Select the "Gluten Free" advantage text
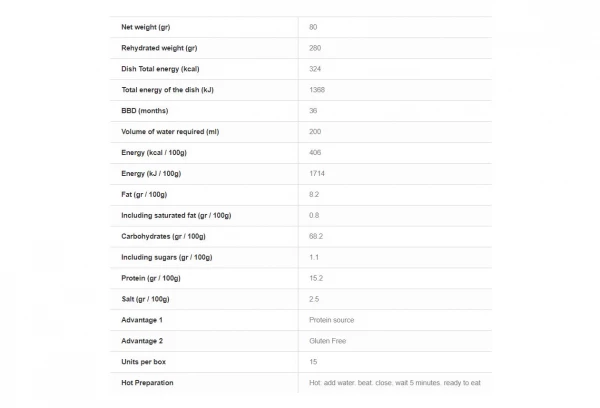 pyautogui.click(x=329, y=341)
